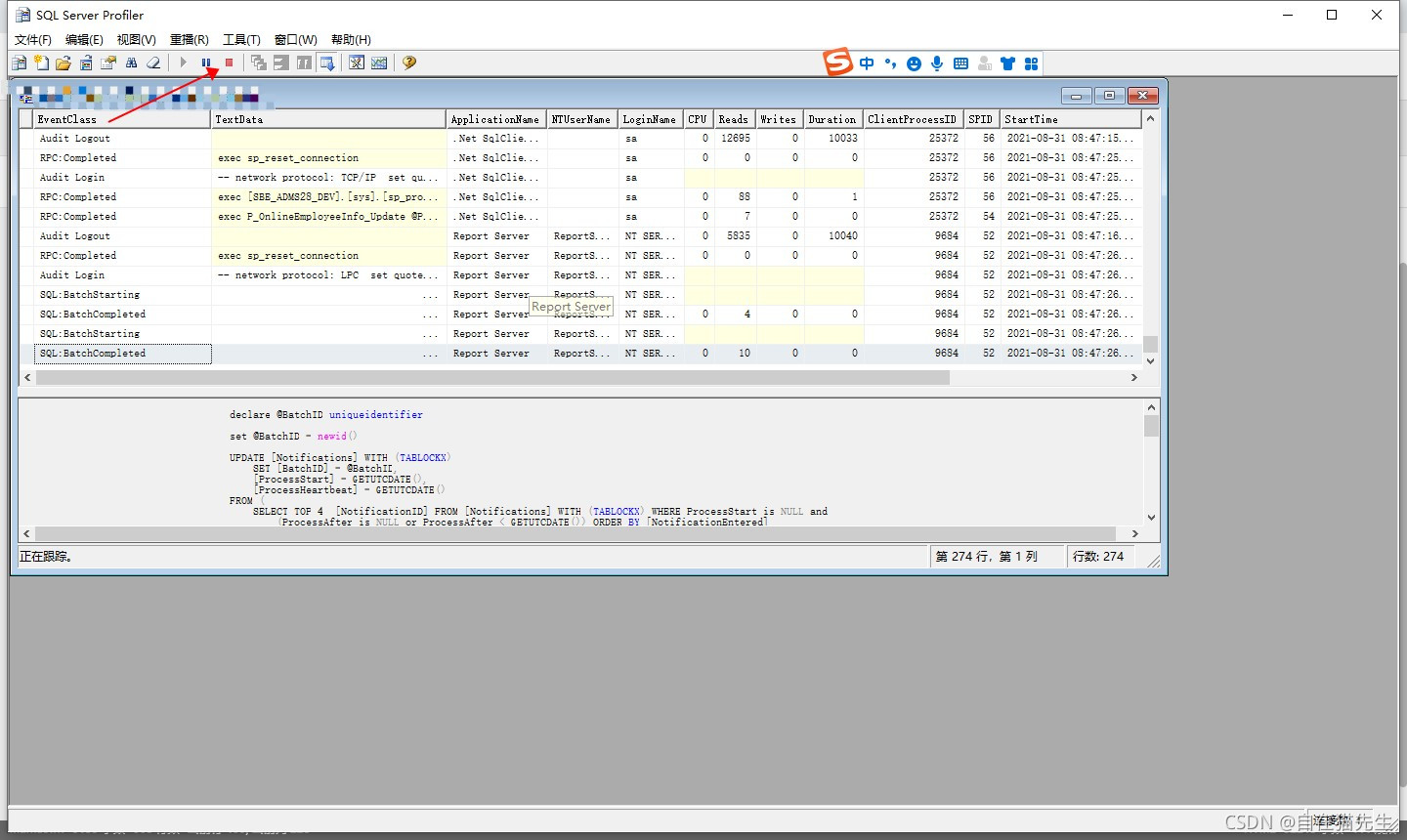Click trace grid vertical scrollbar down arrow
1407x840 pixels.
click(1150, 361)
